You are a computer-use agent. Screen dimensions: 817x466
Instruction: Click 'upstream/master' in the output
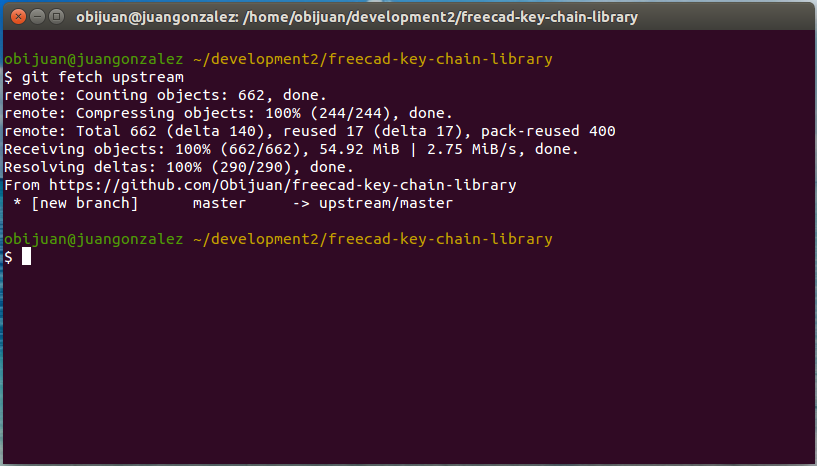[x=385, y=203]
